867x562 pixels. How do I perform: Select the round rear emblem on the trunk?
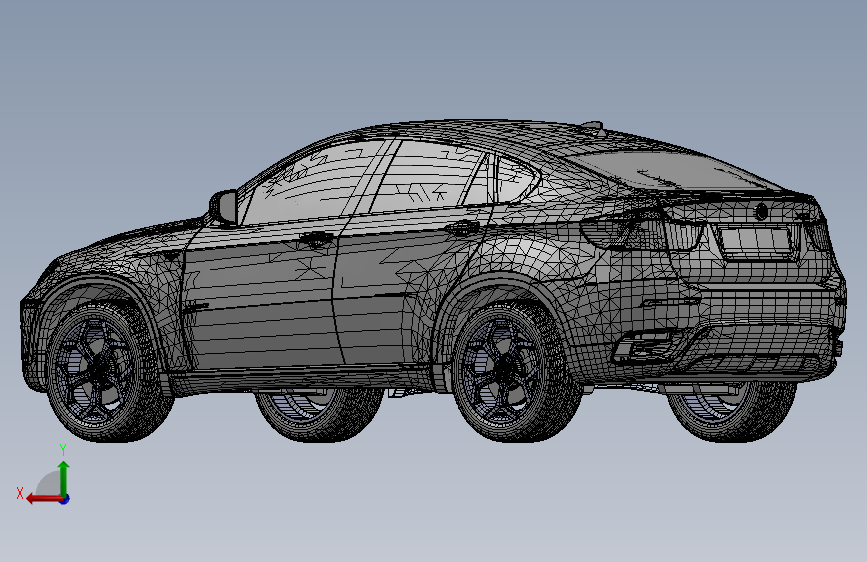[x=762, y=211]
